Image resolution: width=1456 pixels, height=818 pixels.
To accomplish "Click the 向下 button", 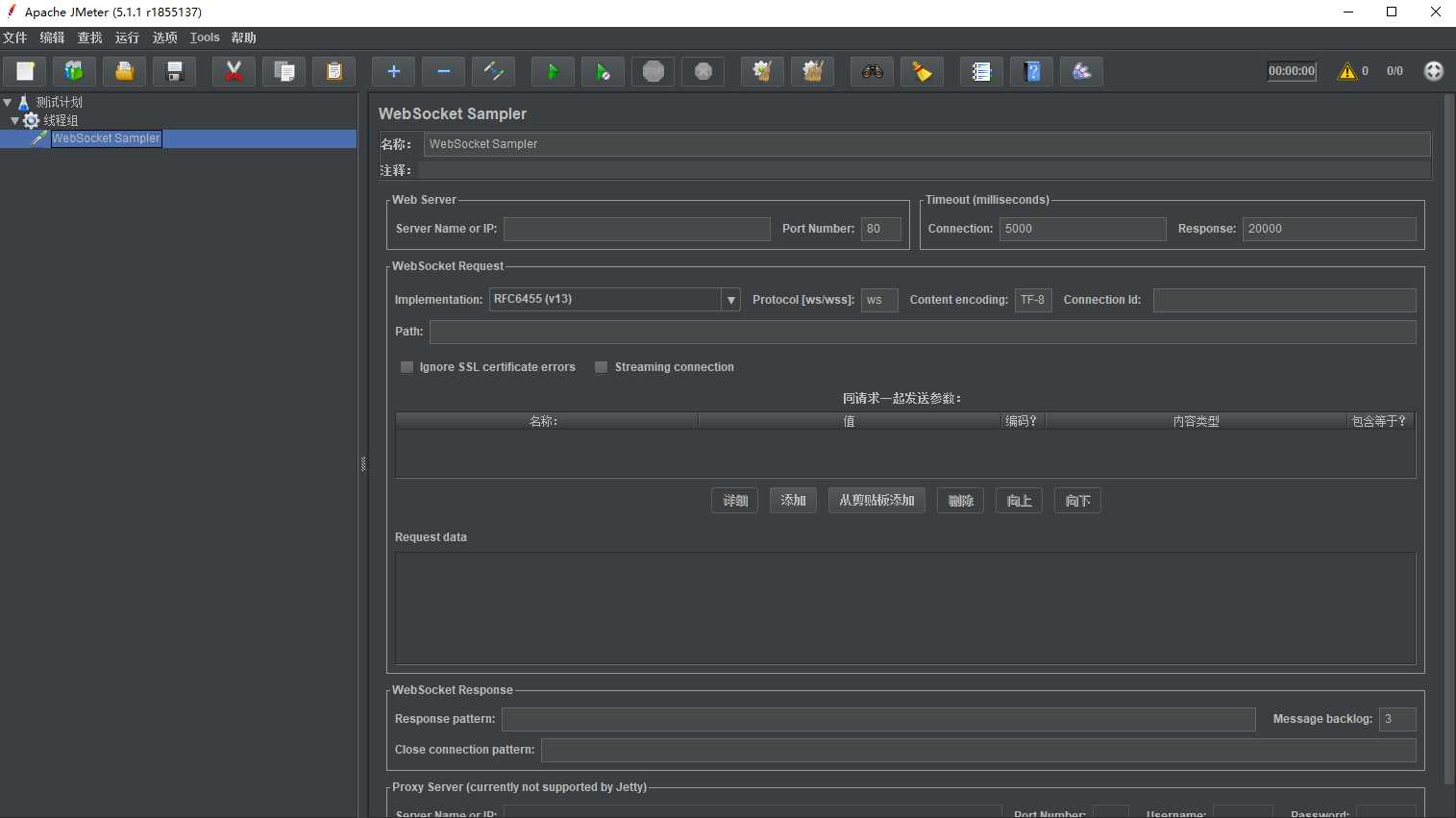I will 1078,501.
